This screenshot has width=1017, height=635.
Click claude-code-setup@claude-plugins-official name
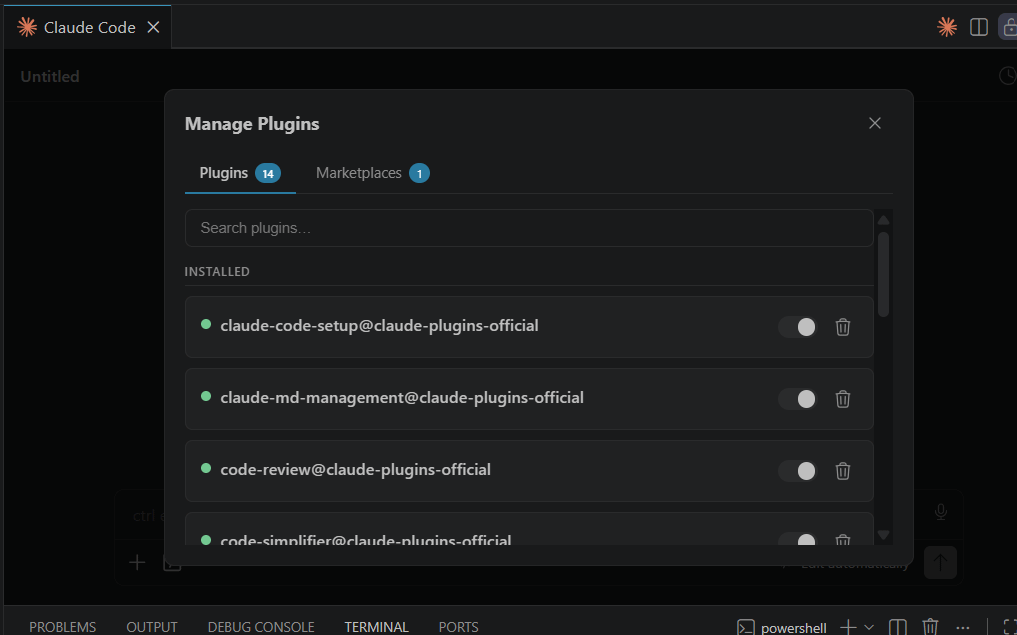(x=379, y=326)
